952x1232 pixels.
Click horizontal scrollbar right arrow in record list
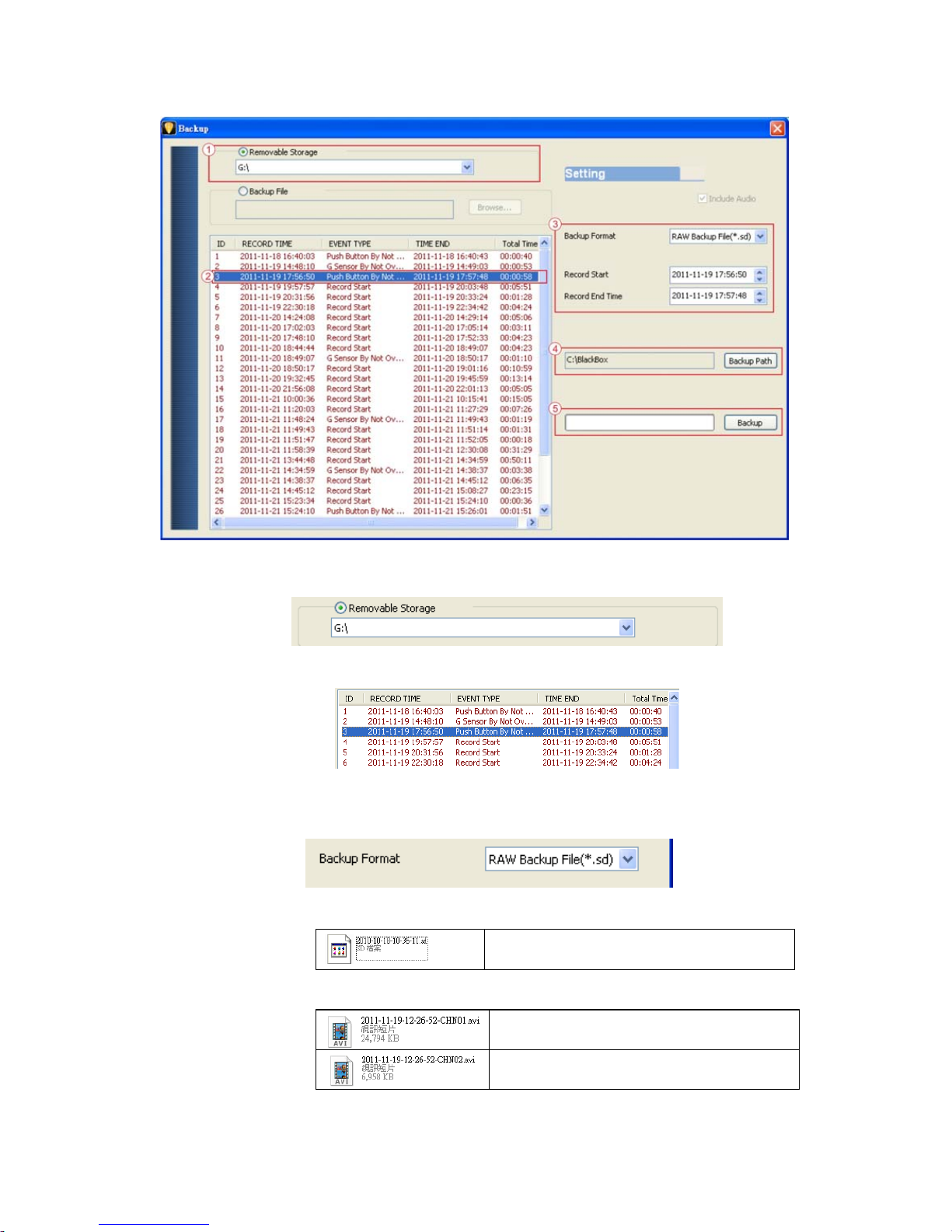click(x=532, y=522)
